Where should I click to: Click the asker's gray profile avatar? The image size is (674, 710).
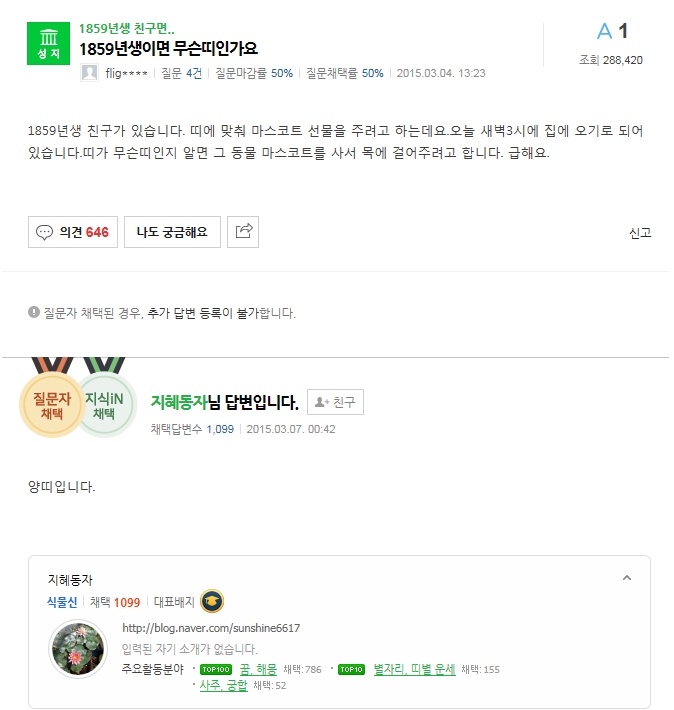(x=89, y=73)
